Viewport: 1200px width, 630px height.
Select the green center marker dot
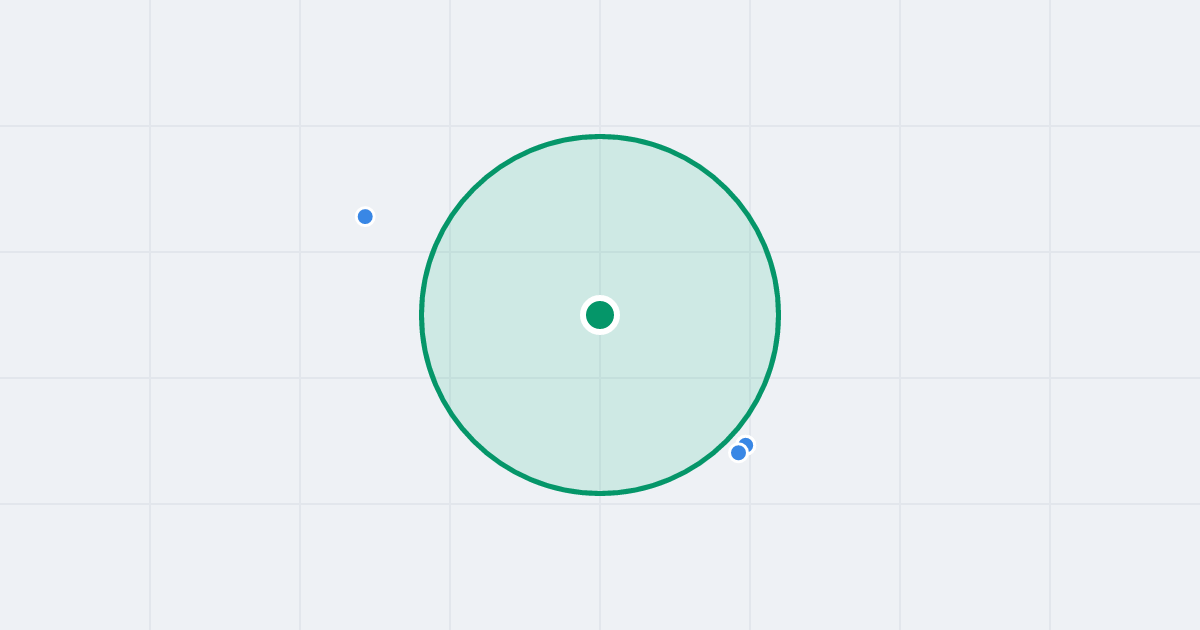click(x=600, y=315)
